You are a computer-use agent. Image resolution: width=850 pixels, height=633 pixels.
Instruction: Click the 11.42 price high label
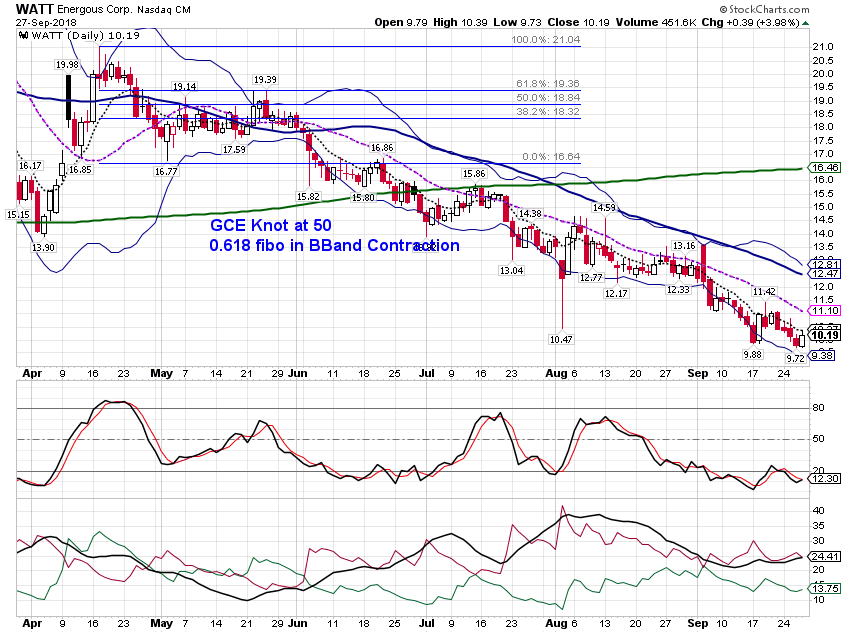(764, 292)
